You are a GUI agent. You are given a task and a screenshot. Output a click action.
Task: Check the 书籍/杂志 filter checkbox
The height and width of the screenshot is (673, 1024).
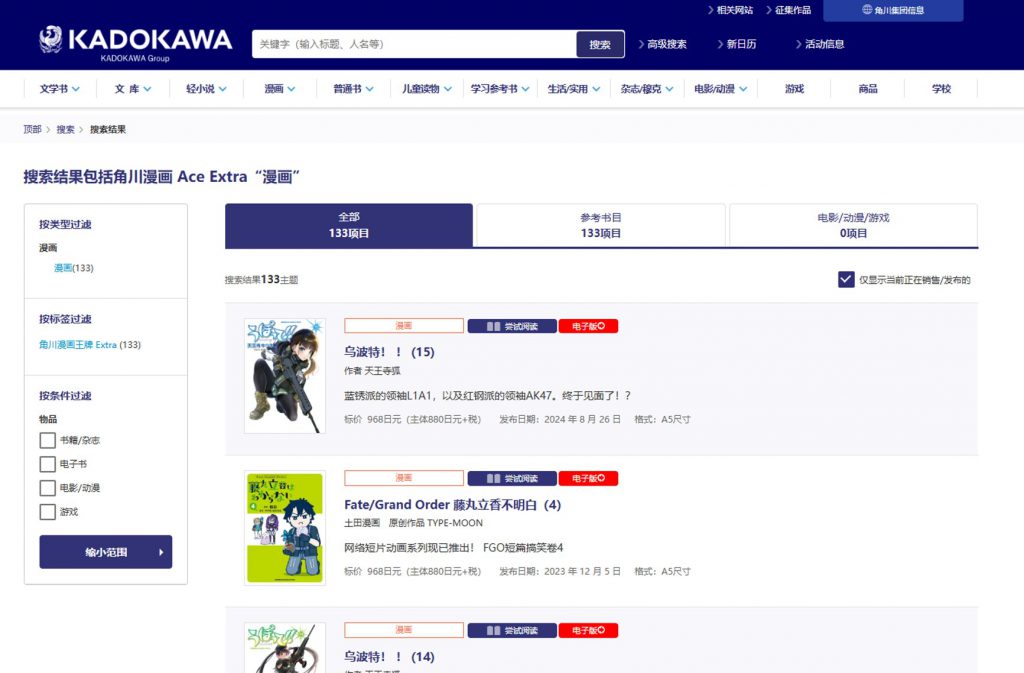coord(48,441)
